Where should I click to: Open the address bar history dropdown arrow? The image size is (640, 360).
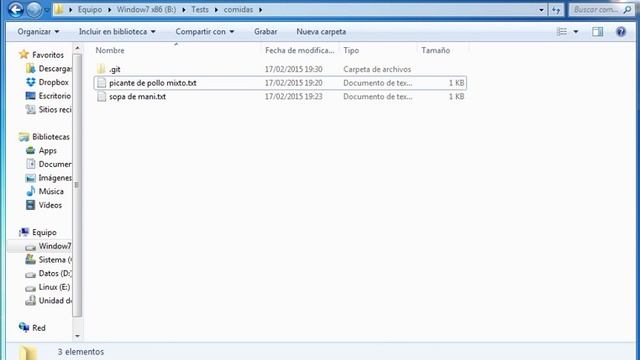(541, 10)
